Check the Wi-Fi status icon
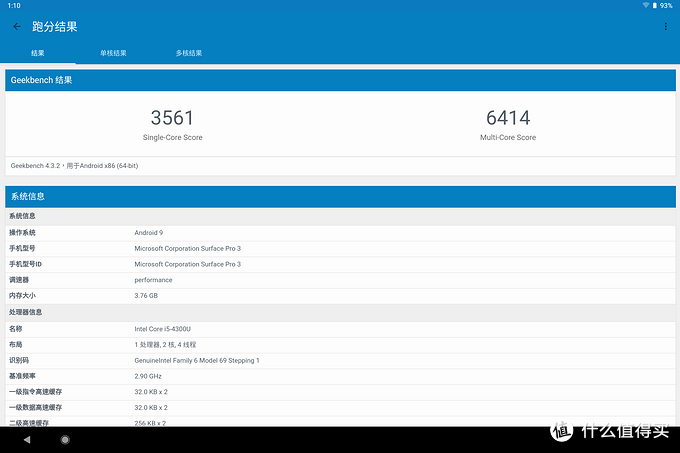Screen dimensions: 680x453 646,5
